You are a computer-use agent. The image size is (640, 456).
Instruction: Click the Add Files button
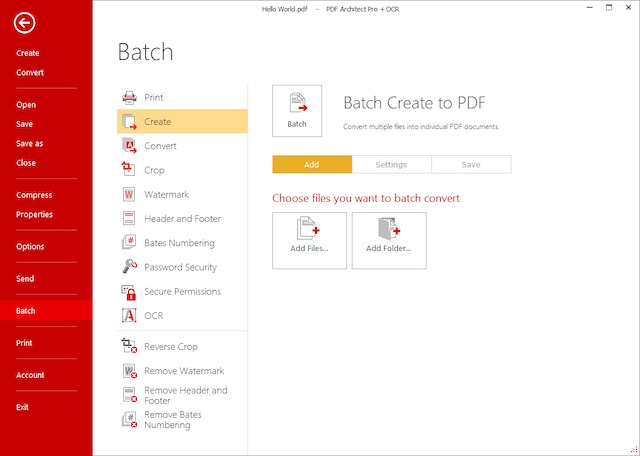click(309, 240)
